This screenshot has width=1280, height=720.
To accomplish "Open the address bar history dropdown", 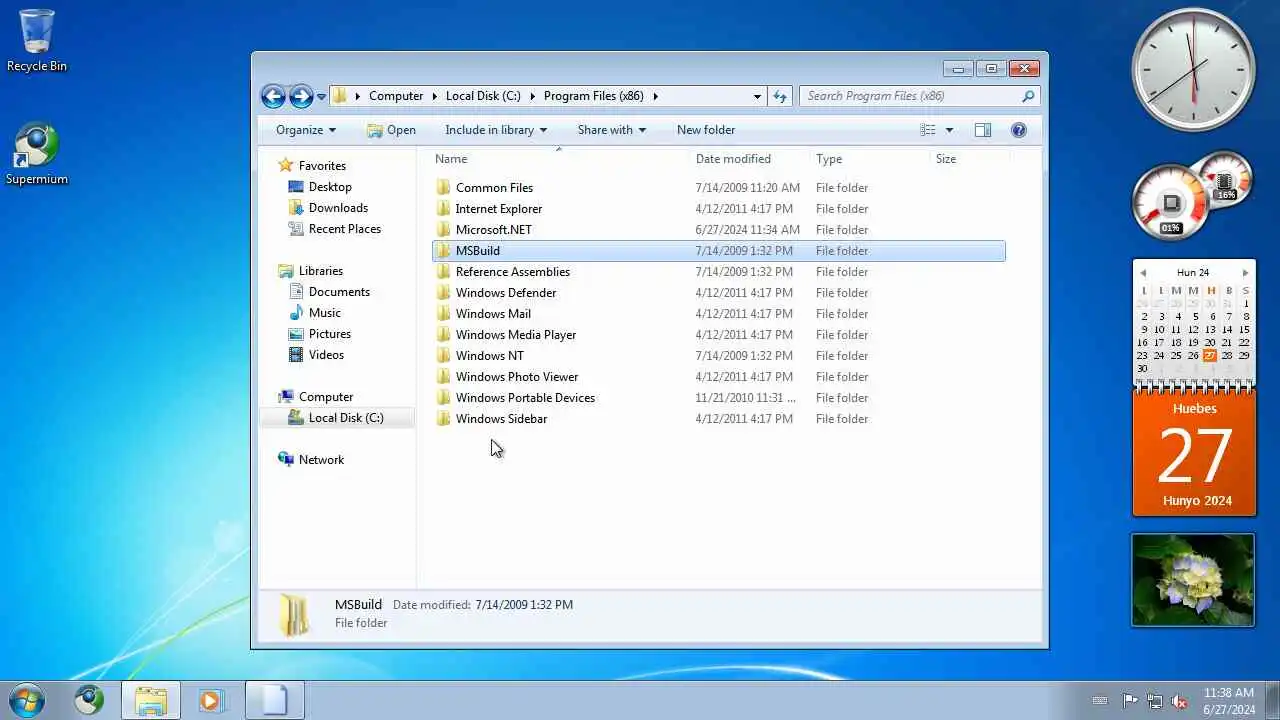I will [757, 96].
